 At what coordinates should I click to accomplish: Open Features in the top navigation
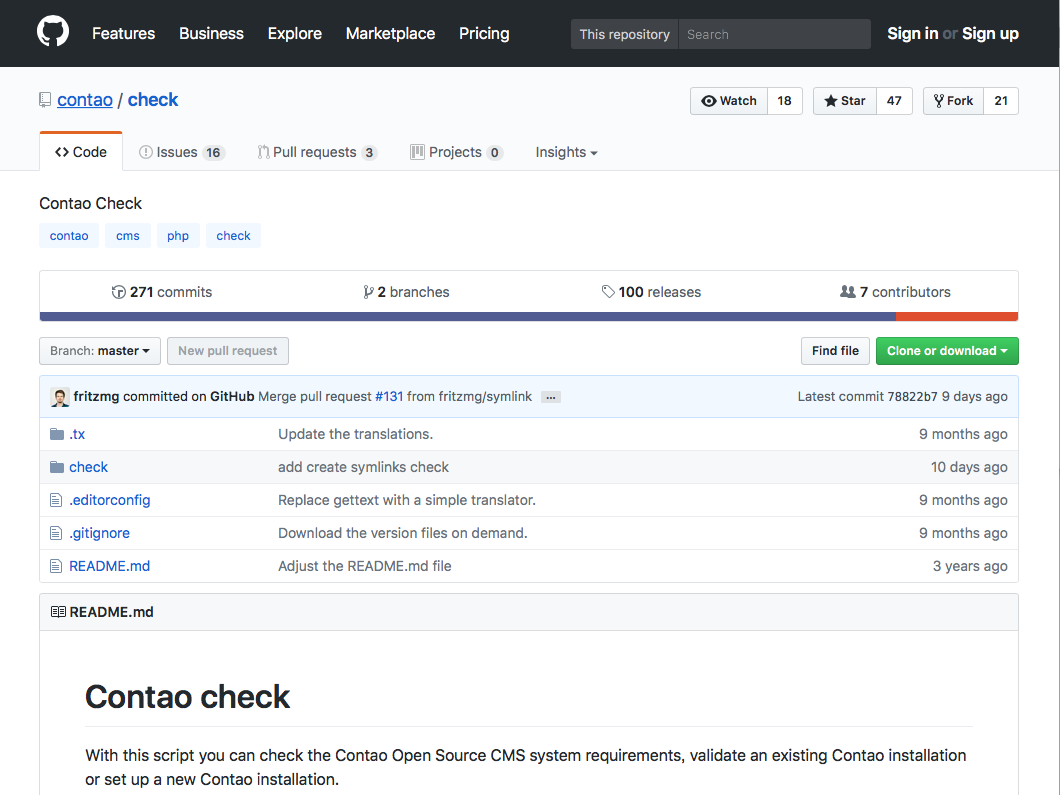(124, 33)
